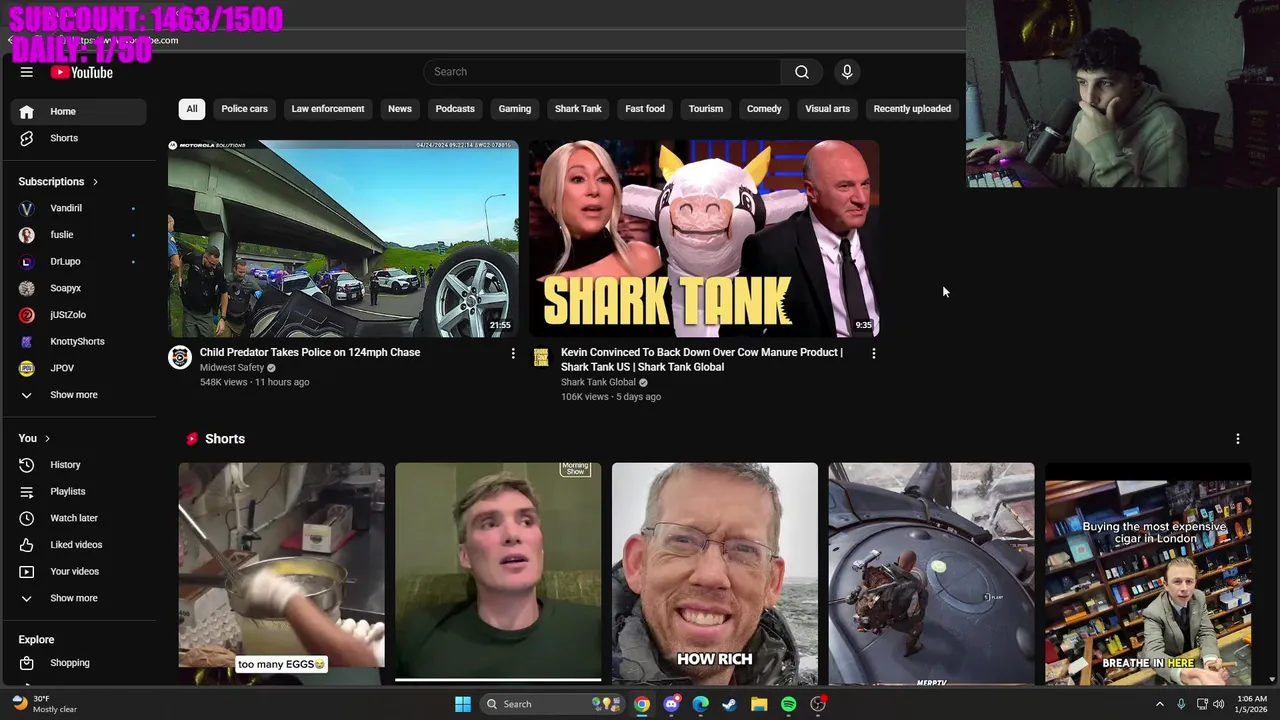Open Shorts in the sidebar
Screen dimensions: 1280x720
[78, 138]
